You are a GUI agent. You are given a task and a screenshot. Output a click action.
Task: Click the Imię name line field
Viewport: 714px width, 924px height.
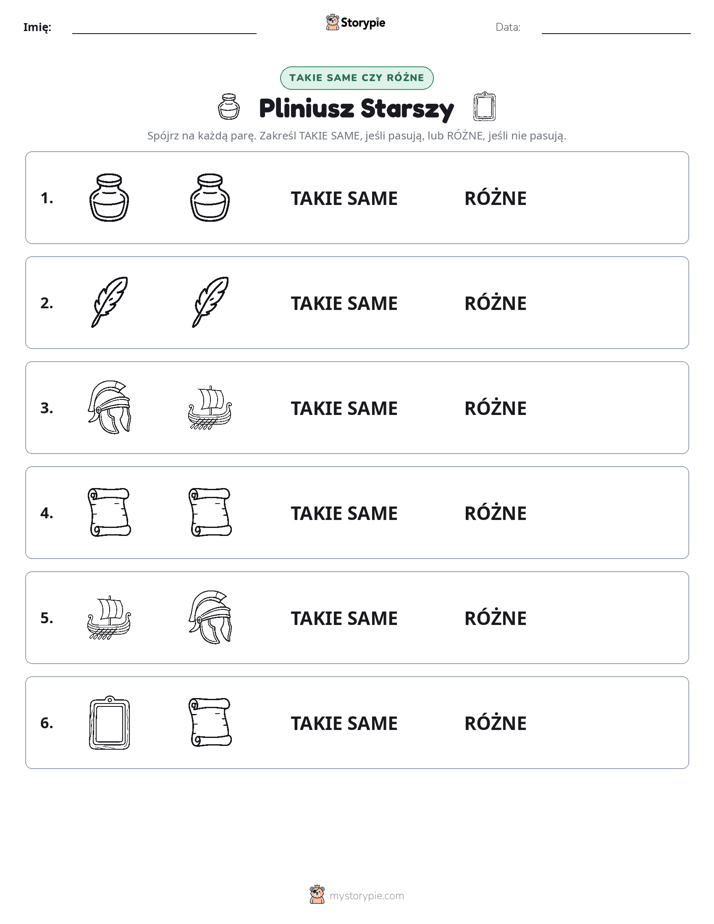(164, 27)
